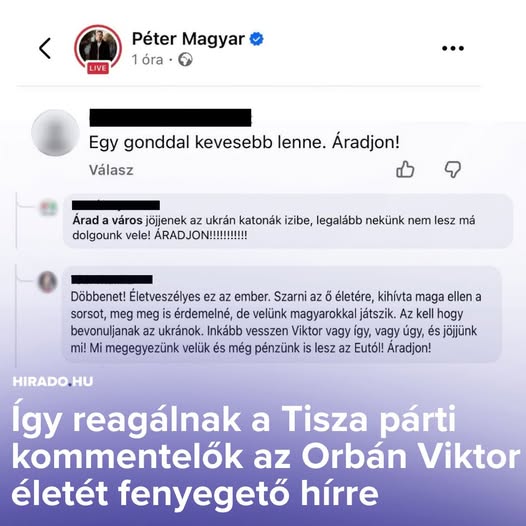Click the globe public visibility icon
526x526 pixels.
point(185,60)
